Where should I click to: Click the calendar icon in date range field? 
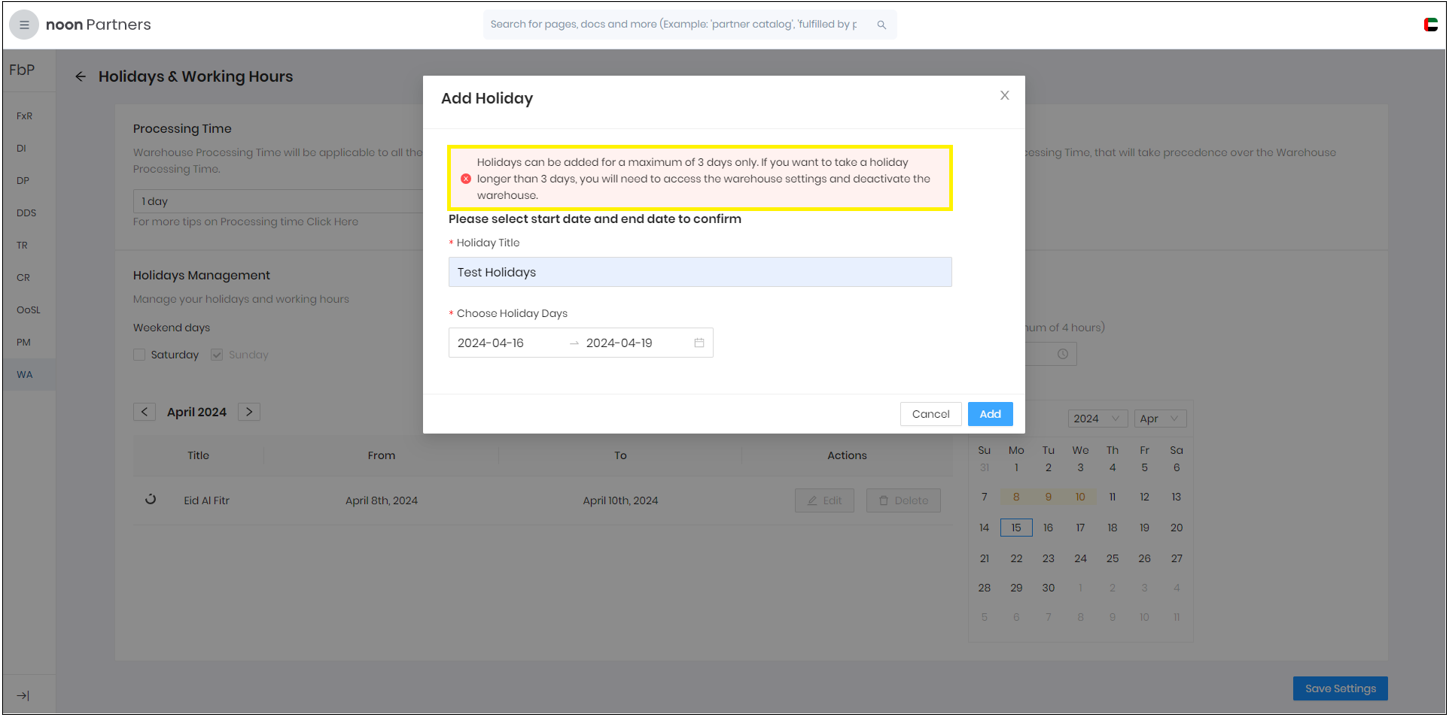(698, 342)
